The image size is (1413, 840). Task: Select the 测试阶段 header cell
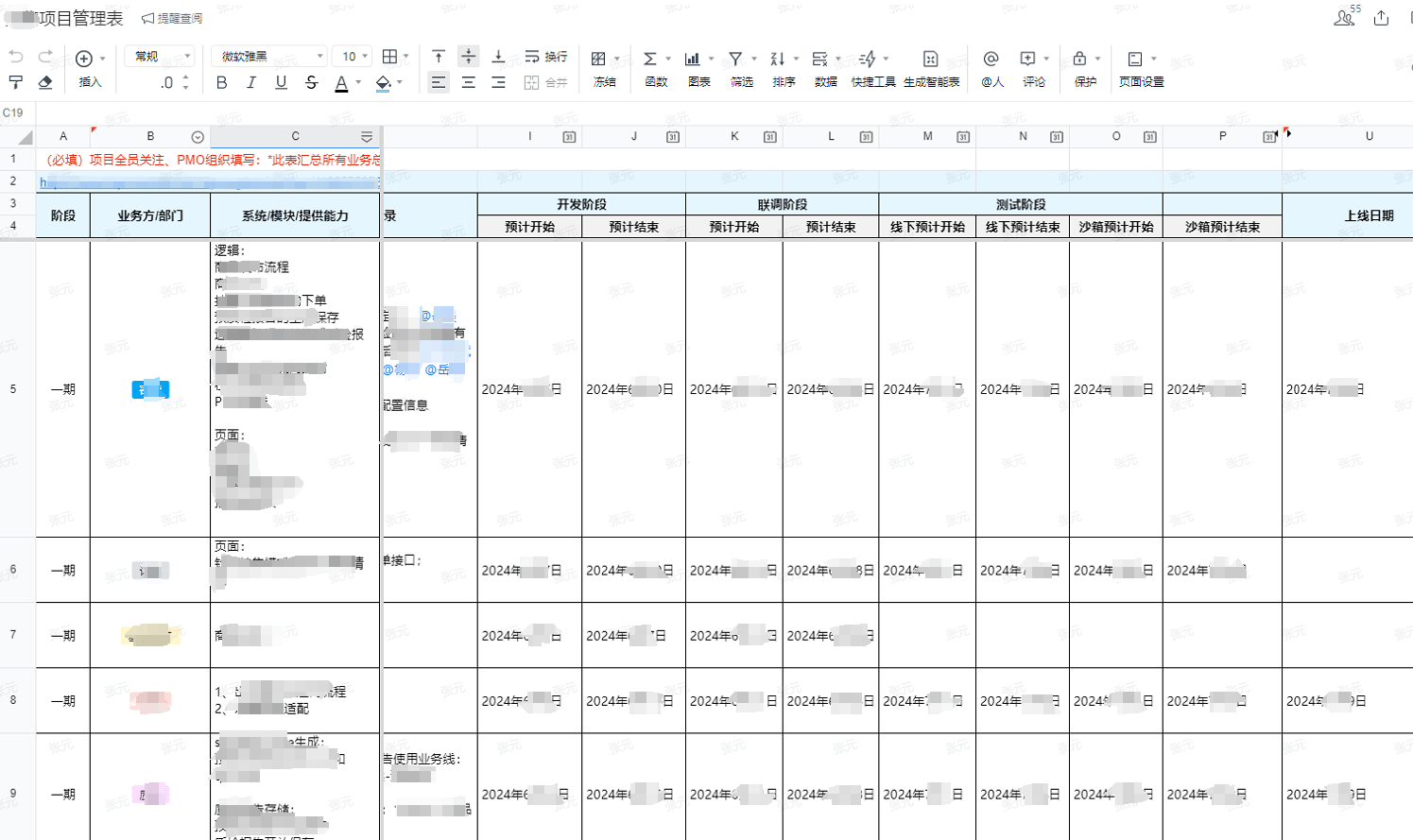pos(1021,204)
